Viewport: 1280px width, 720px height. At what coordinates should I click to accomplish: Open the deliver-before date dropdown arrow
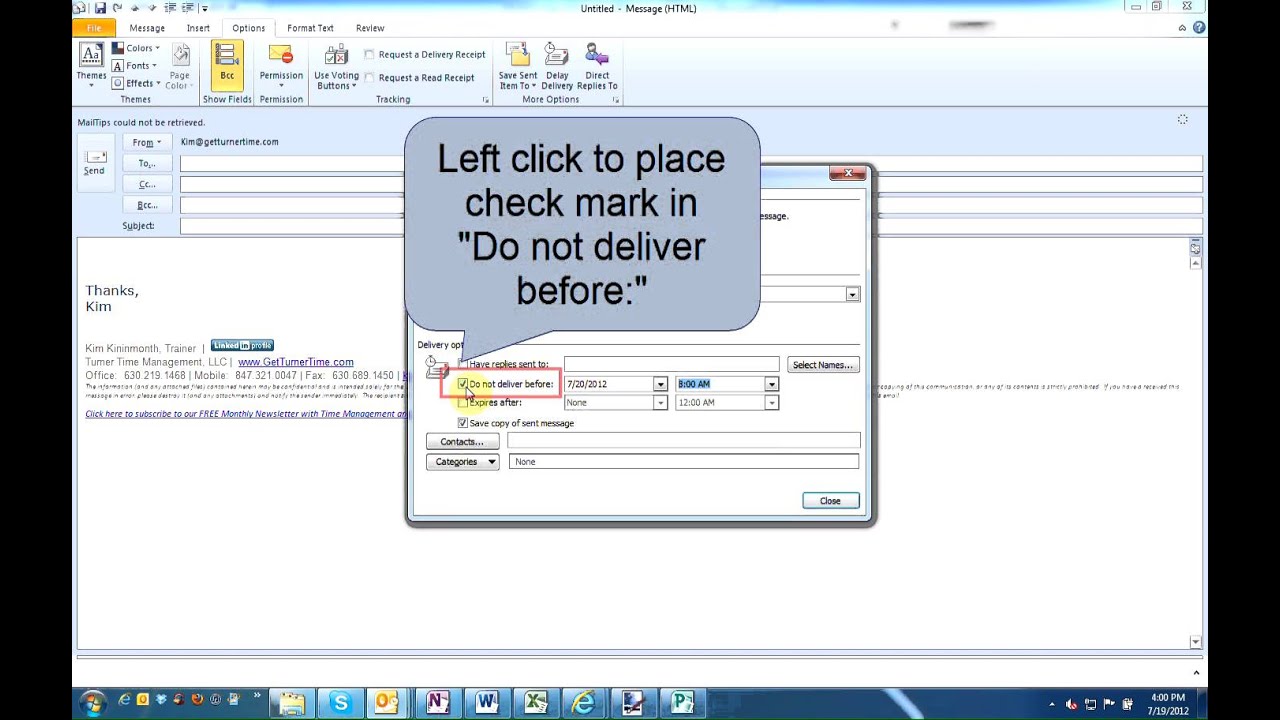(660, 384)
